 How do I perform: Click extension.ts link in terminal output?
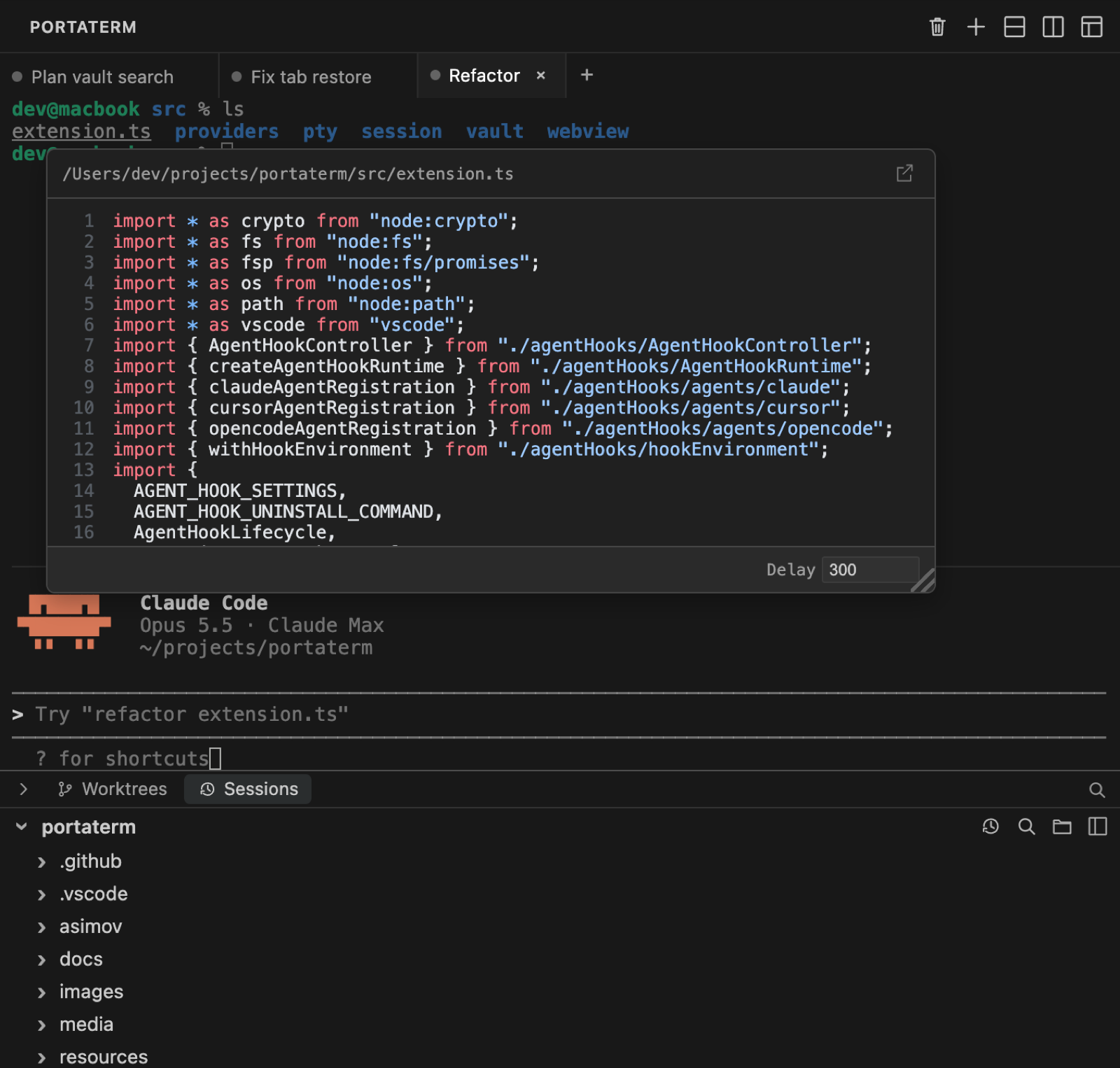81,132
